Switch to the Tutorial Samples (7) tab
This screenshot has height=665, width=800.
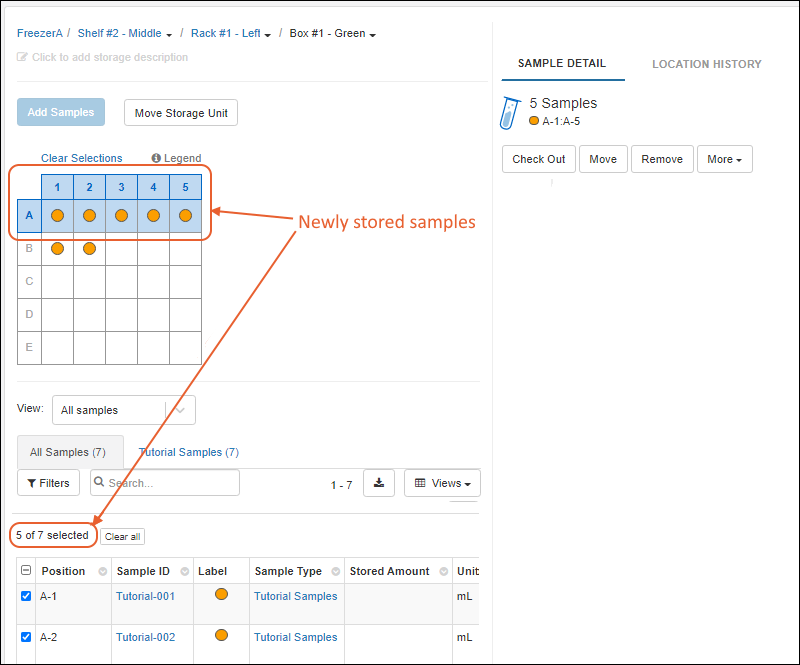point(188,452)
